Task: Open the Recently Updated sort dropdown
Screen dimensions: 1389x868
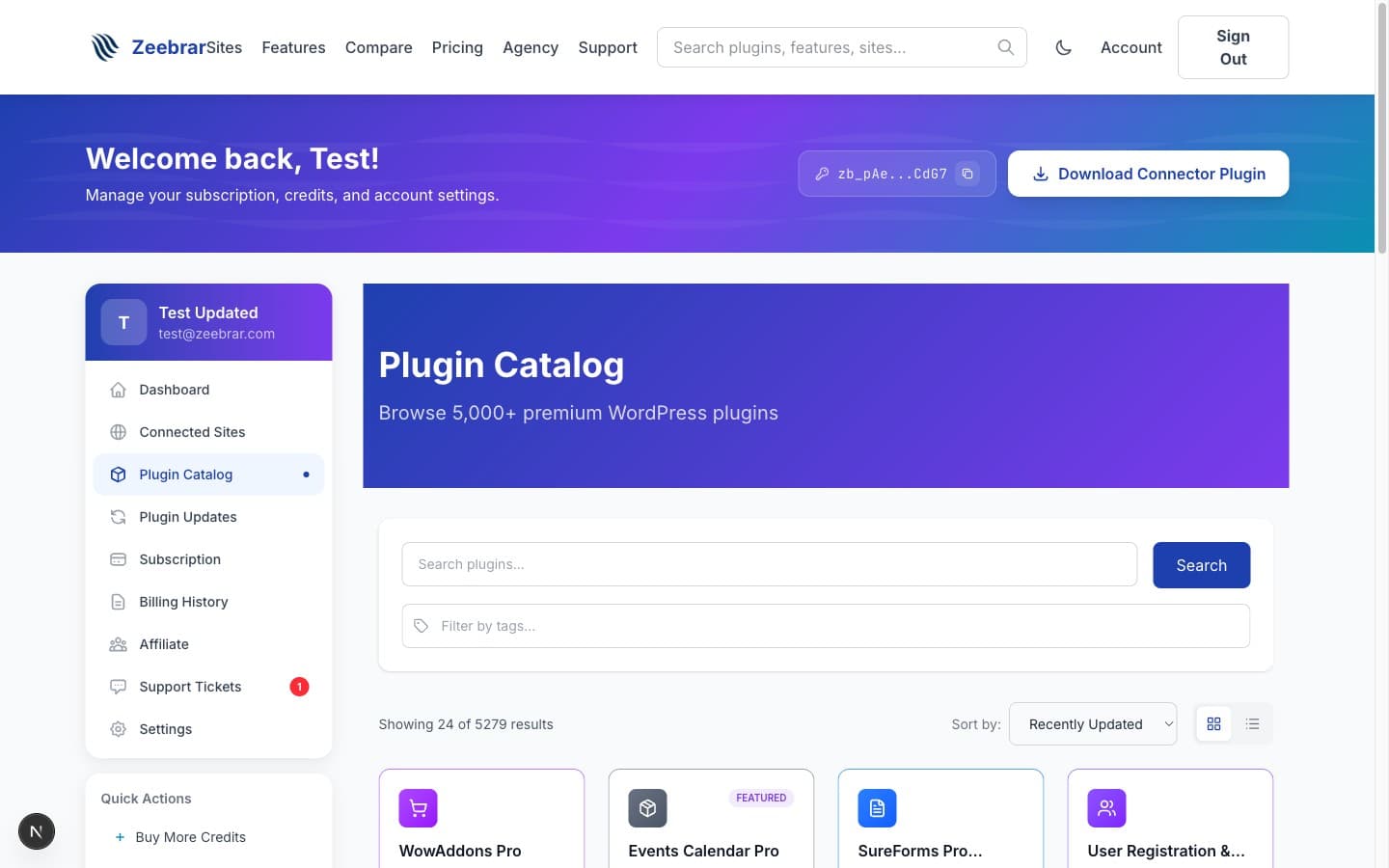Action: coord(1093,724)
